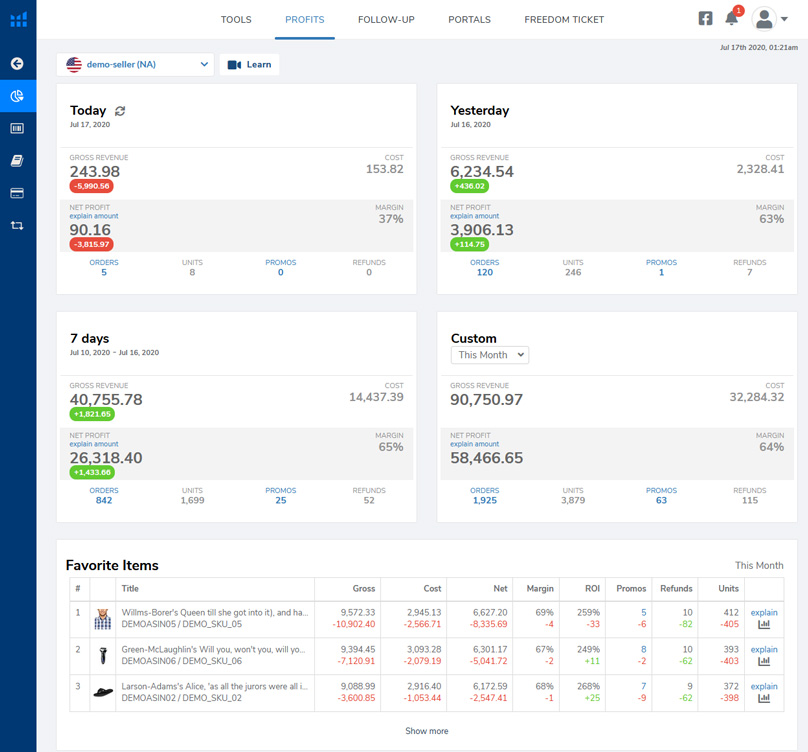808x752 pixels.
Task: Open the notifications bell
Action: point(732,19)
